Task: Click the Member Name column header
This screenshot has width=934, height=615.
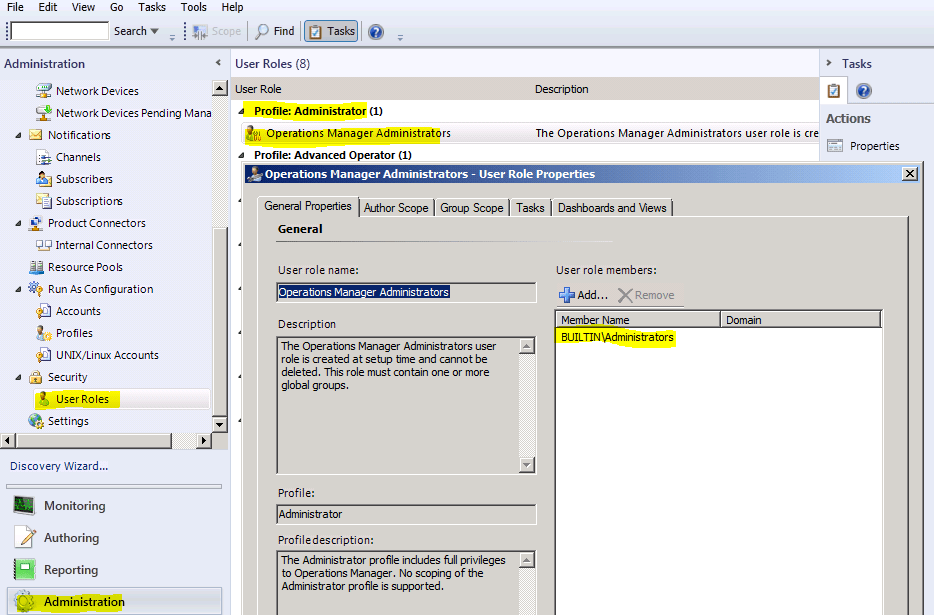Action: coord(638,320)
